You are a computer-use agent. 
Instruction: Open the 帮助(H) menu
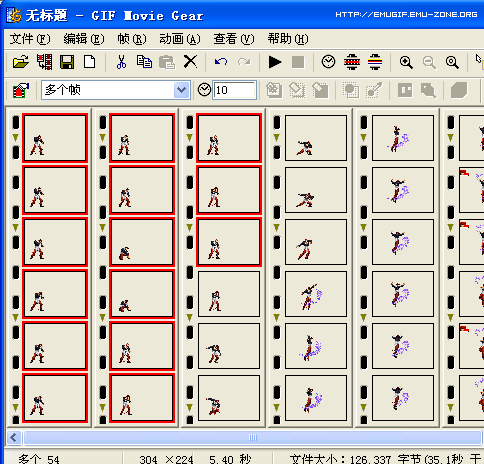click(288, 39)
